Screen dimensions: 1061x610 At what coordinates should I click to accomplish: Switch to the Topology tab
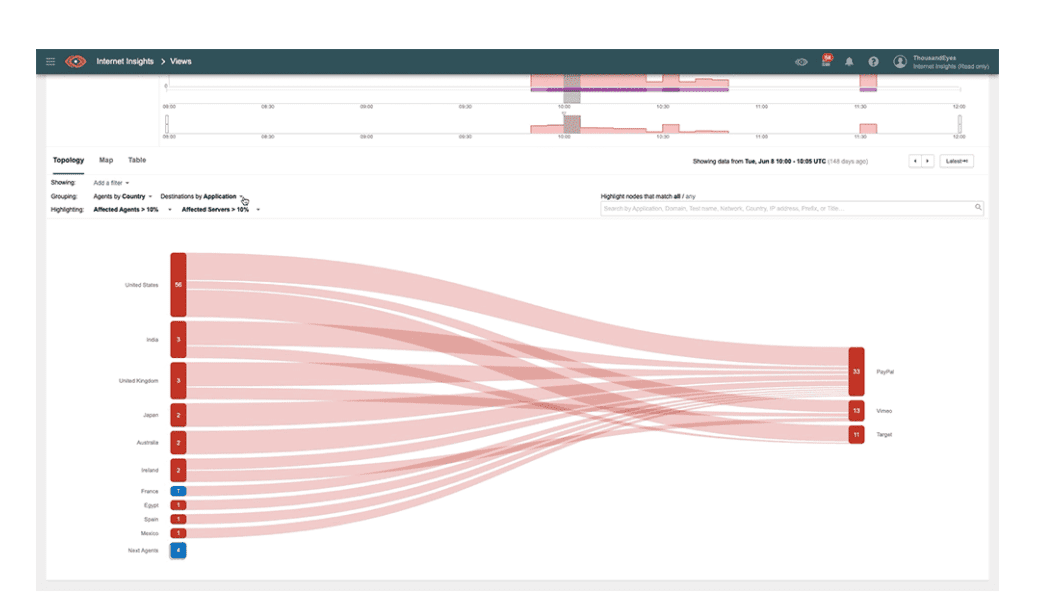click(68, 160)
